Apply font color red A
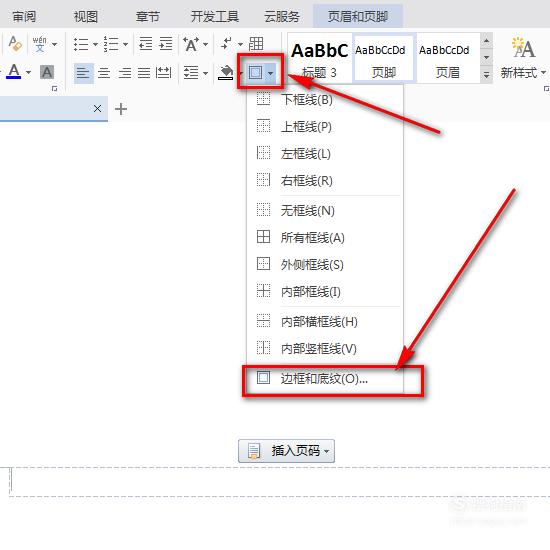Viewport: 550px width, 550px height. click(14, 72)
